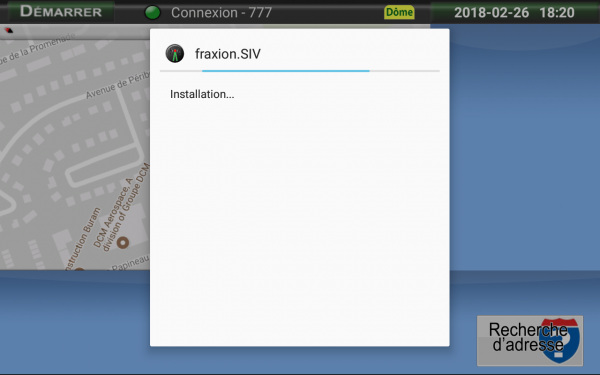This screenshot has height=375, width=600.
Task: Click the Installation... status message
Action: (x=202, y=94)
